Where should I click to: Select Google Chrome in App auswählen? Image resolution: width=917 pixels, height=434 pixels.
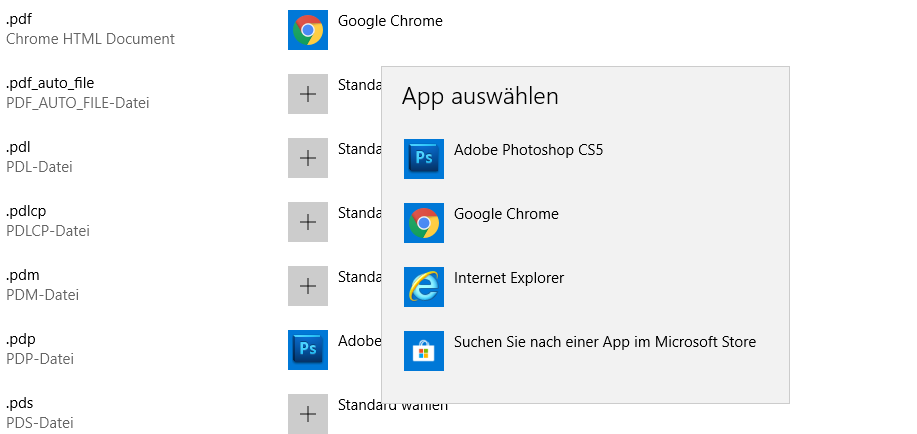click(x=506, y=215)
